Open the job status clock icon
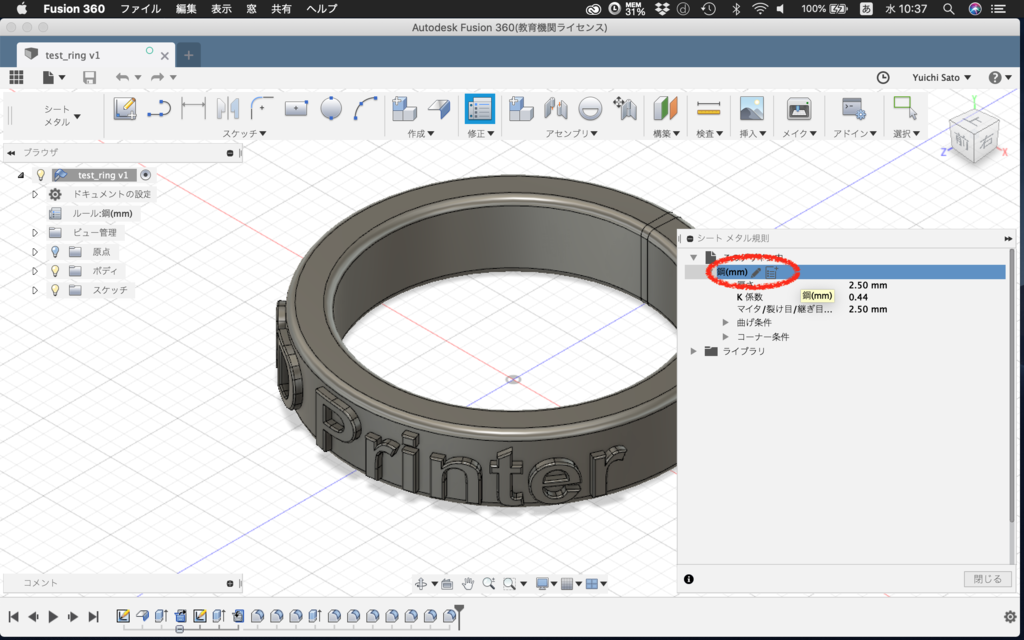This screenshot has height=640, width=1024. [883, 77]
